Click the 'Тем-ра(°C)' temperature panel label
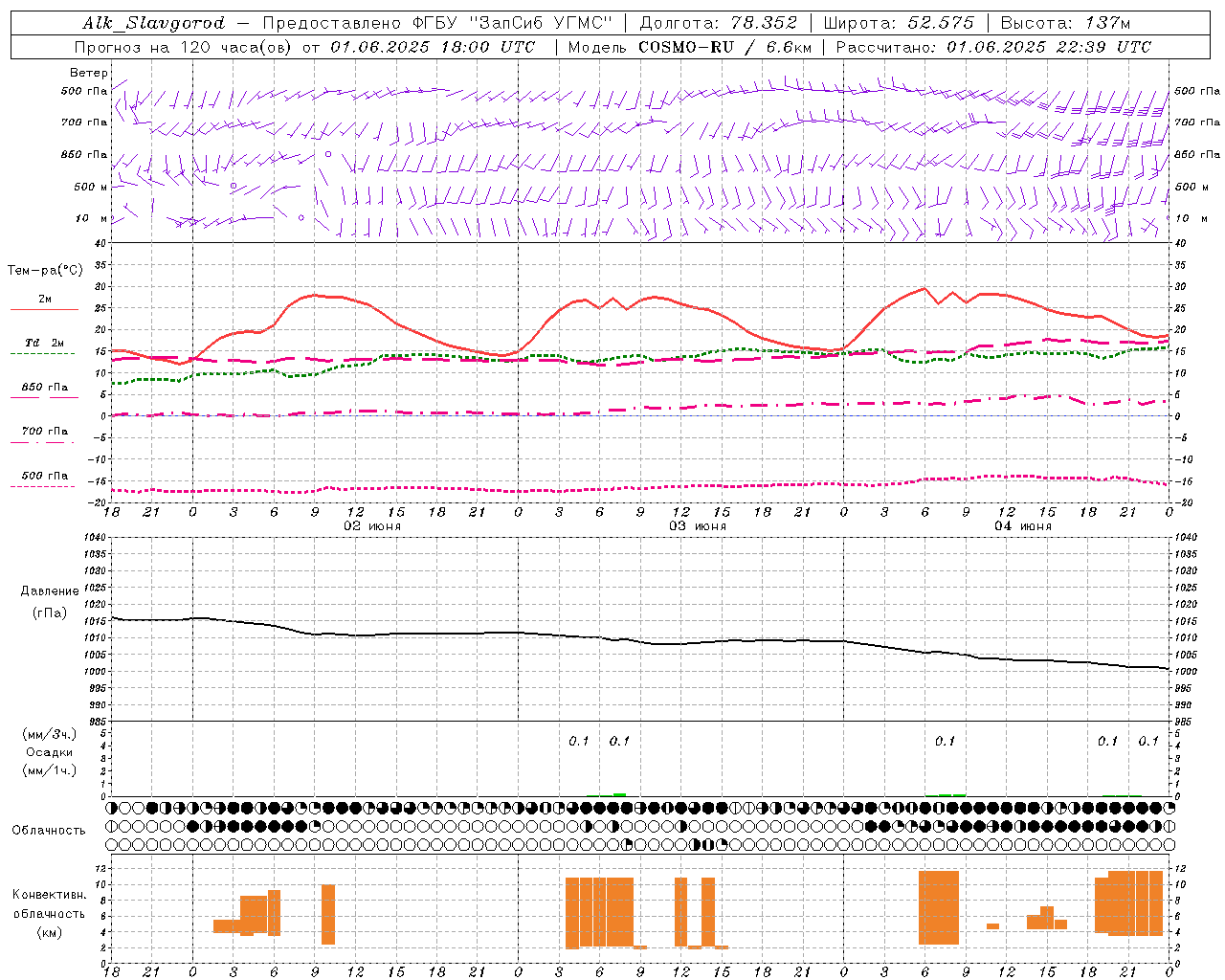 point(46,271)
